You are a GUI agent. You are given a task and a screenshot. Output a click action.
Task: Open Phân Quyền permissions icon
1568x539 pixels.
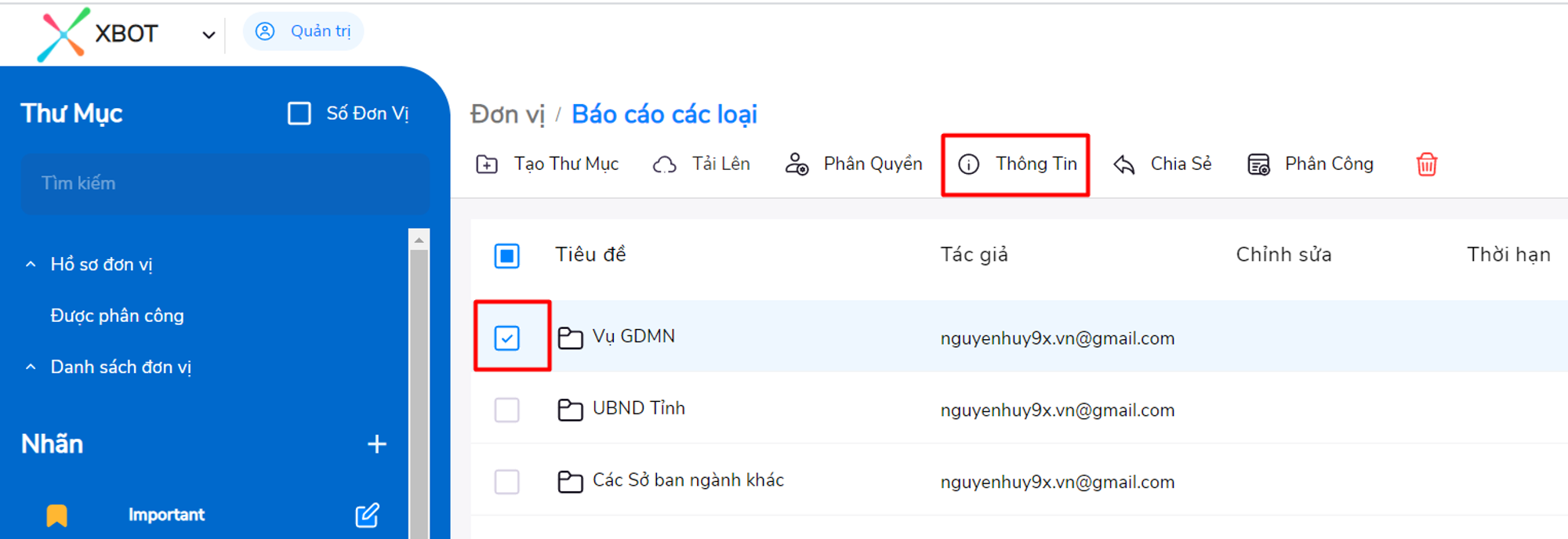coord(797,165)
